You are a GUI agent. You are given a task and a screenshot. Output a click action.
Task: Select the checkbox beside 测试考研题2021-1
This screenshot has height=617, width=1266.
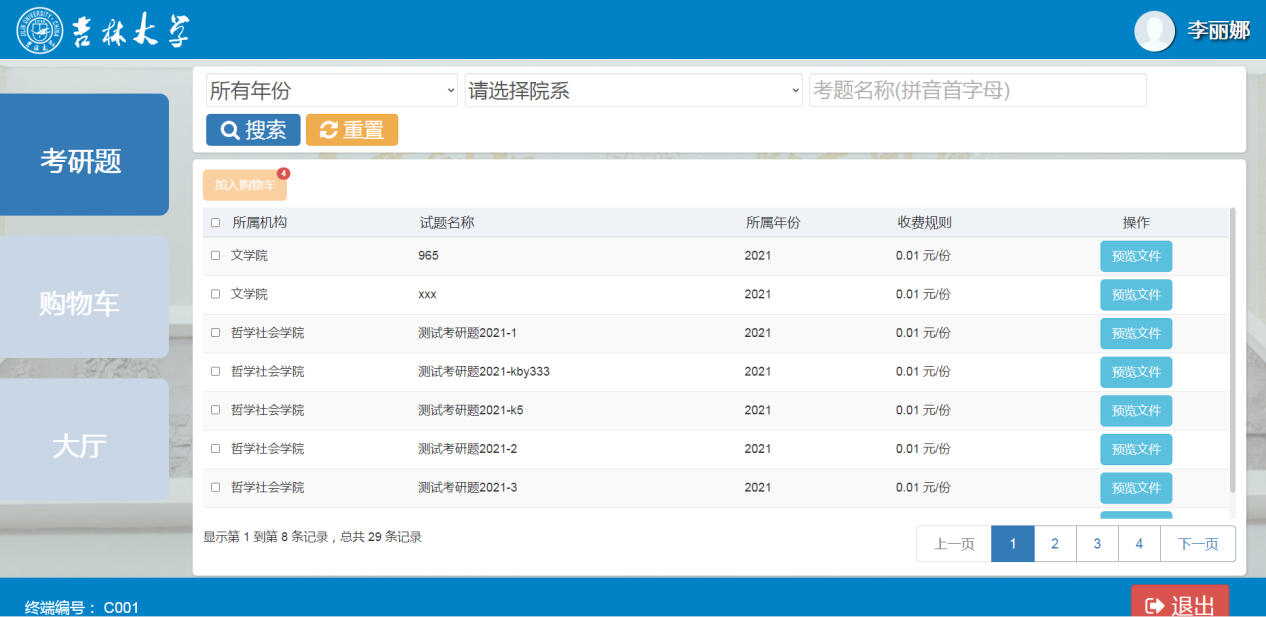(215, 333)
